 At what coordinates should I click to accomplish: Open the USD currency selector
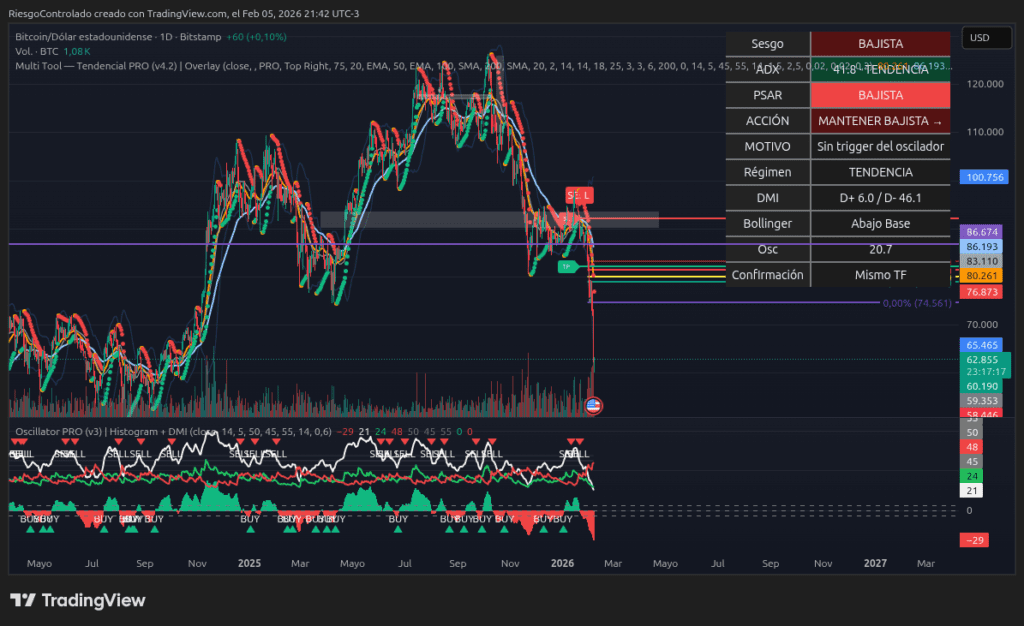pyautogui.click(x=979, y=38)
